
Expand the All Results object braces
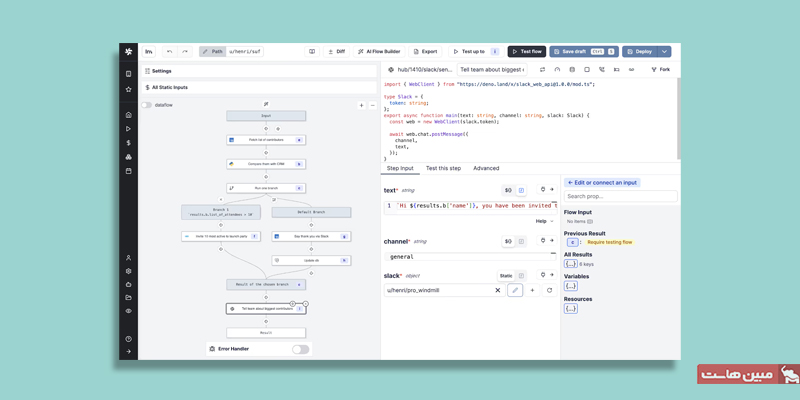tap(570, 264)
